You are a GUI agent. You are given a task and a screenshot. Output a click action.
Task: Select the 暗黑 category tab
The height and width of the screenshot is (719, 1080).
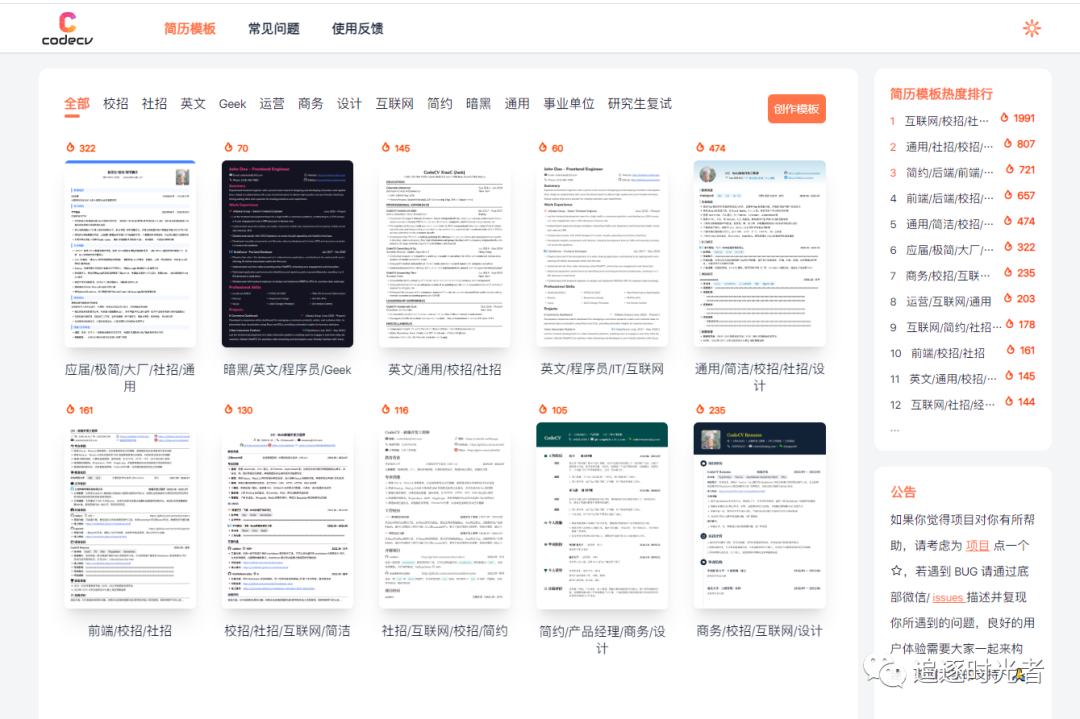[x=478, y=103]
